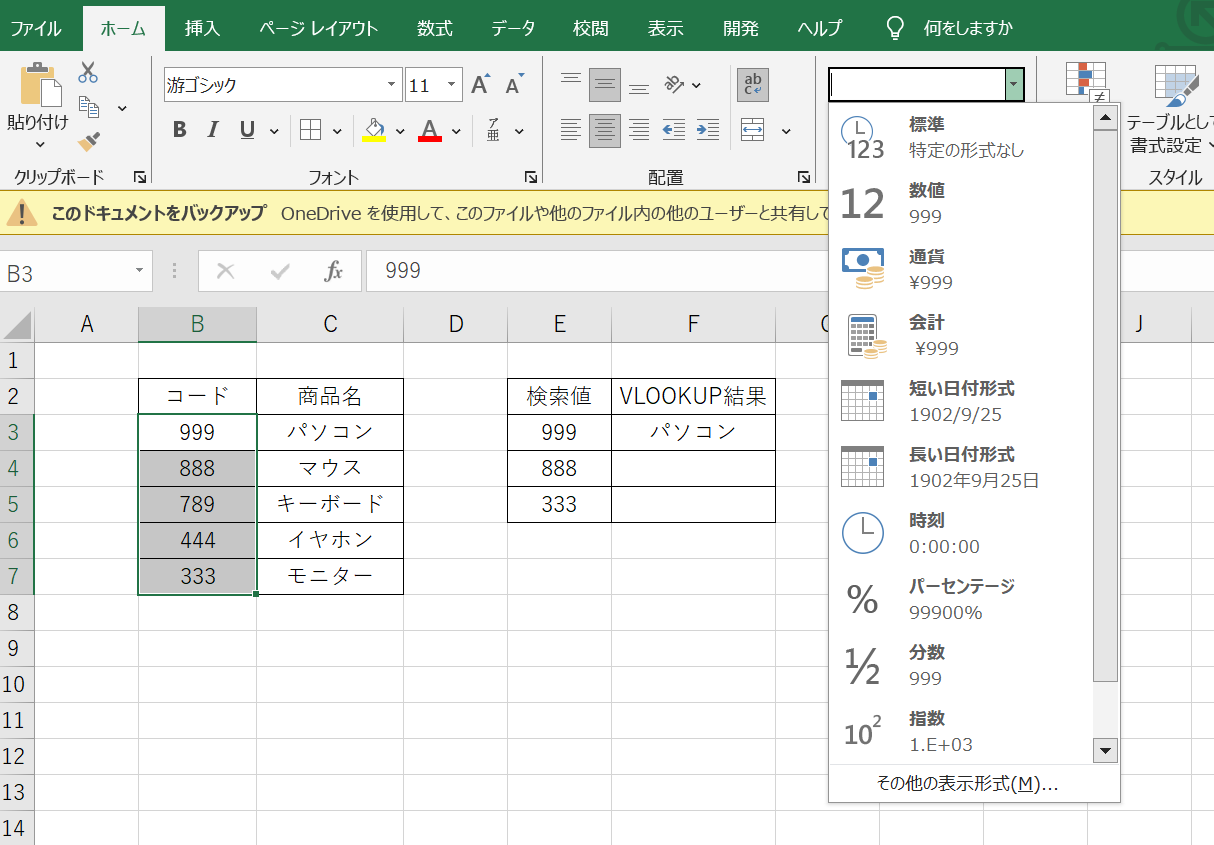Click the Decrease Indent icon

click(x=674, y=130)
